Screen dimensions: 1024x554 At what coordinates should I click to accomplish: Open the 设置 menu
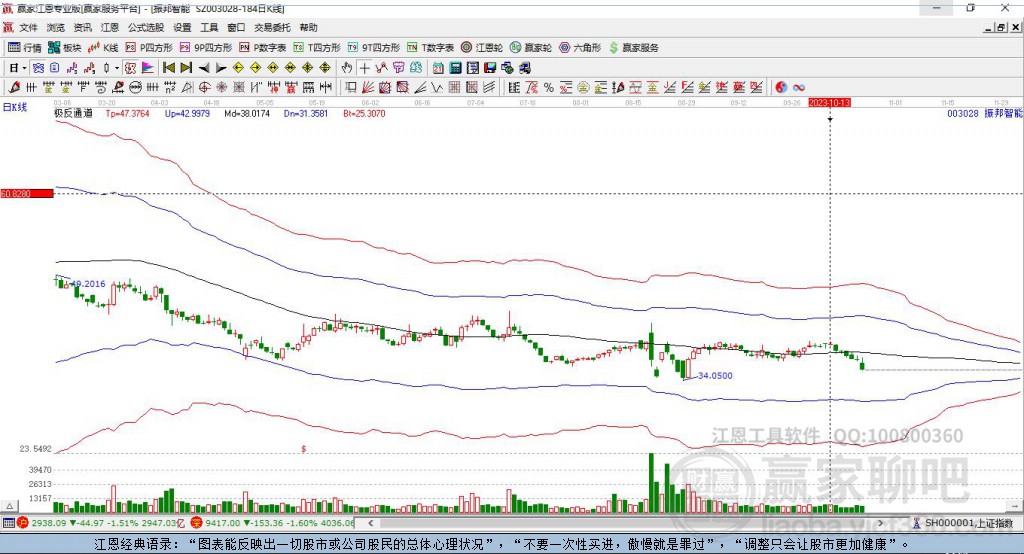182,27
